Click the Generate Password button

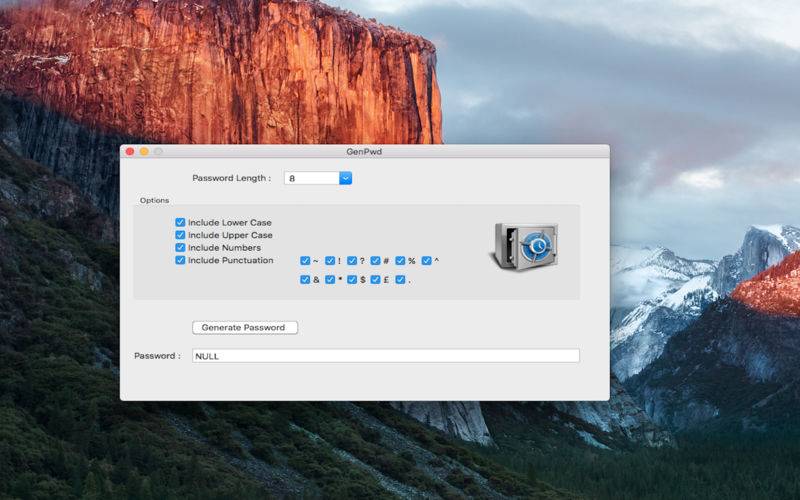245,328
